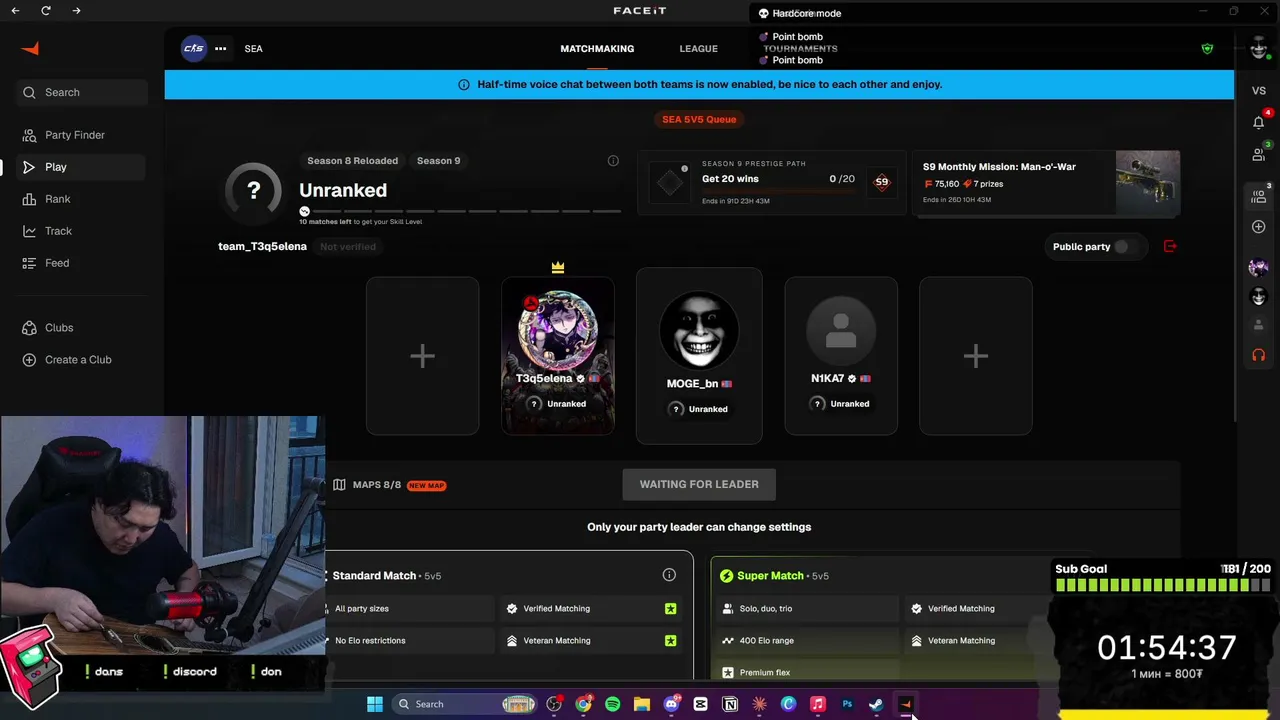Open File Explorer from the taskbar
The image size is (1280, 720).
(642, 704)
